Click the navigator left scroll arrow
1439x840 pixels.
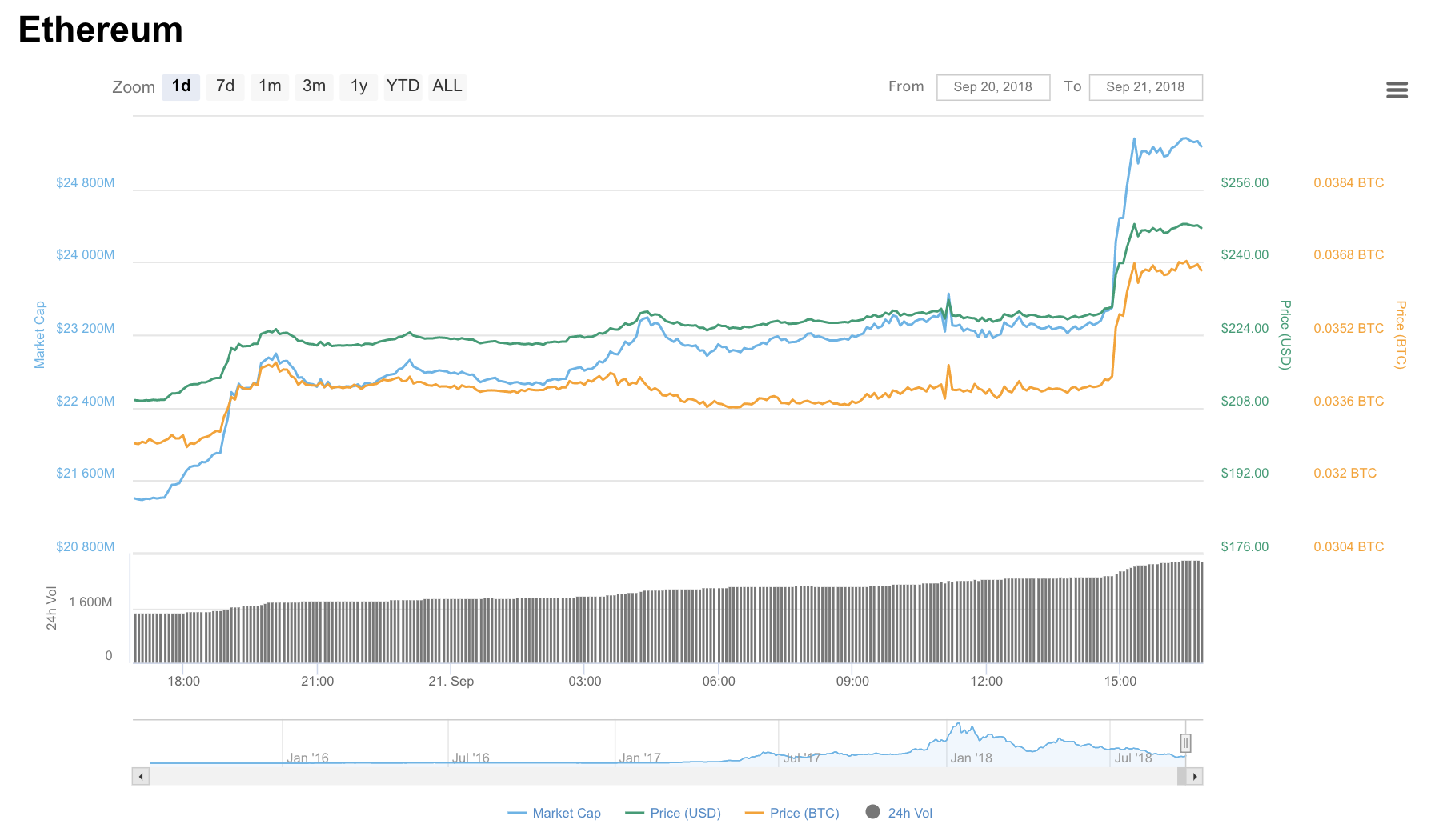click(141, 776)
